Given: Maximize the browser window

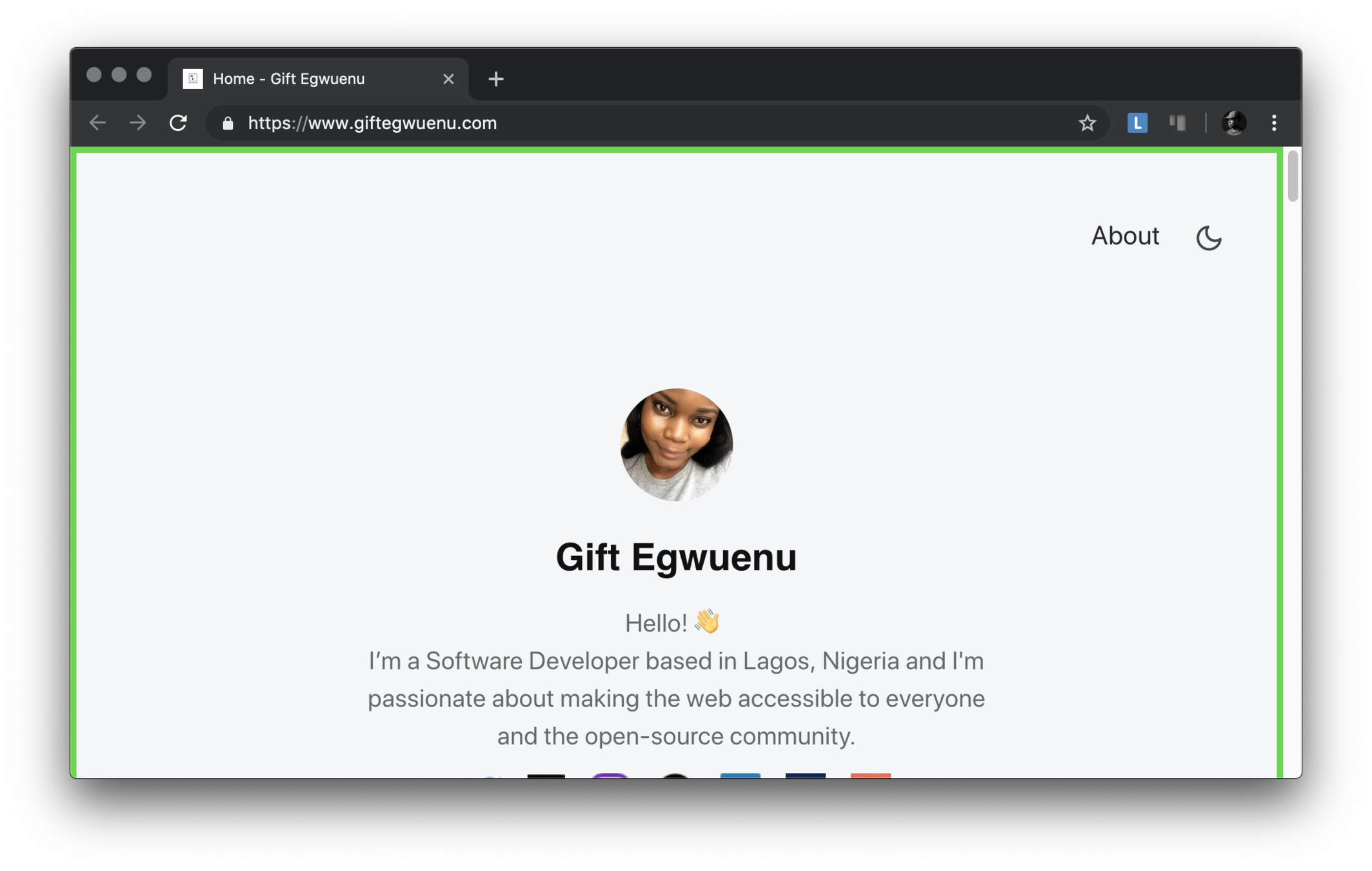Looking at the screenshot, I should coord(144,75).
